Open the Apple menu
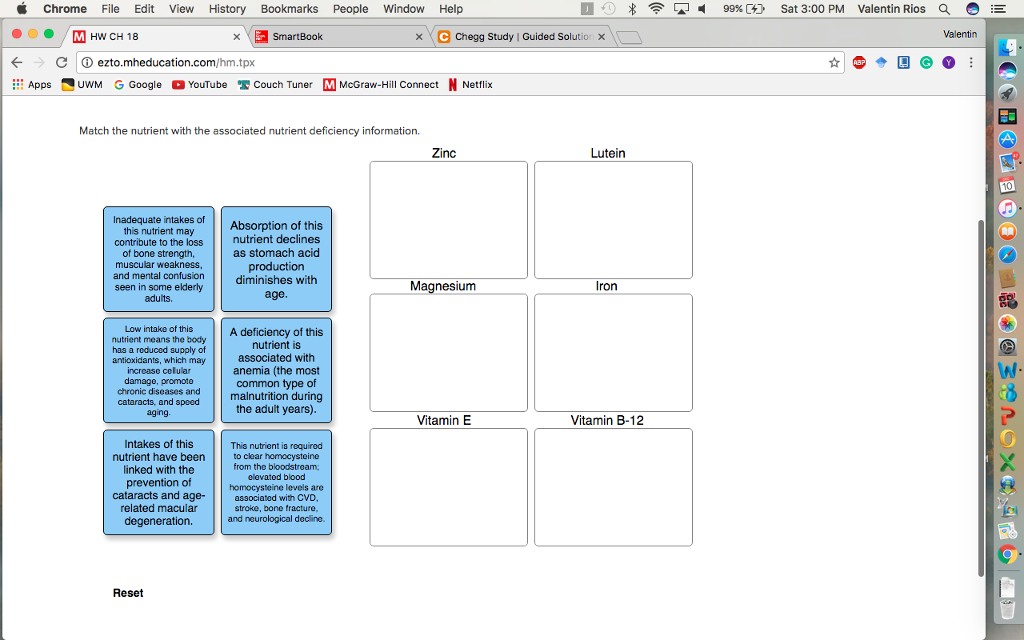 (x=22, y=8)
